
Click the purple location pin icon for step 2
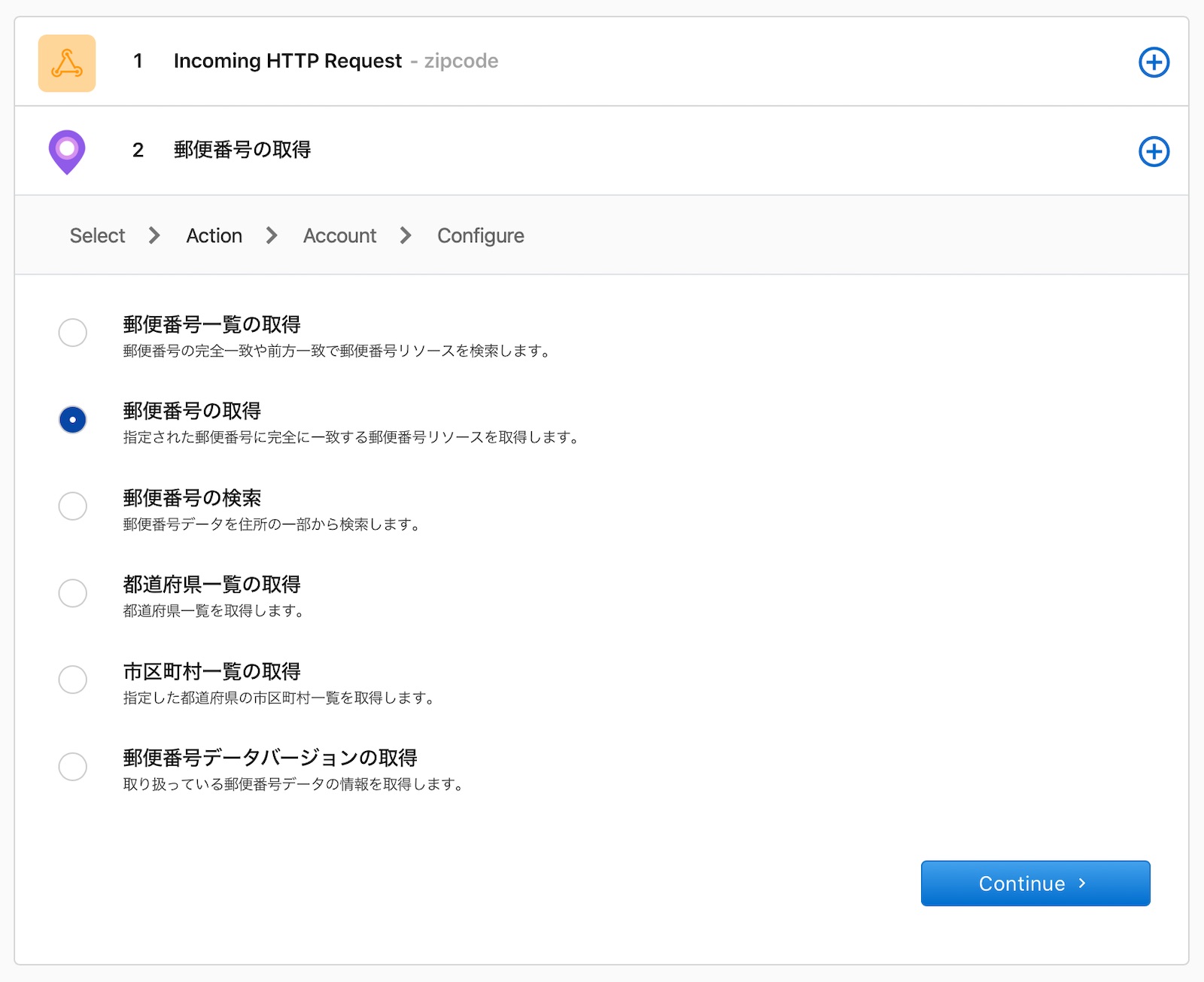pos(67,150)
